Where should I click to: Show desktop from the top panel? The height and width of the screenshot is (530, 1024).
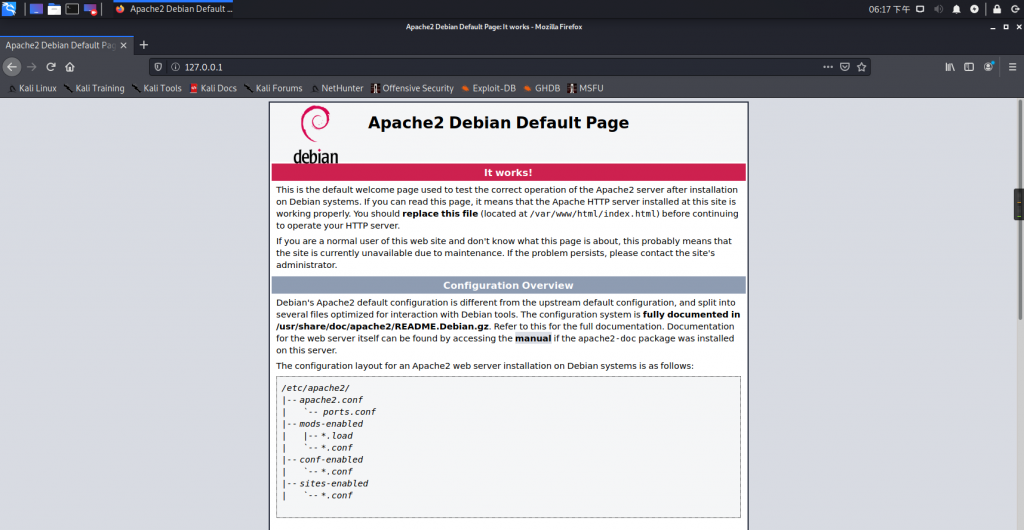click(37, 9)
